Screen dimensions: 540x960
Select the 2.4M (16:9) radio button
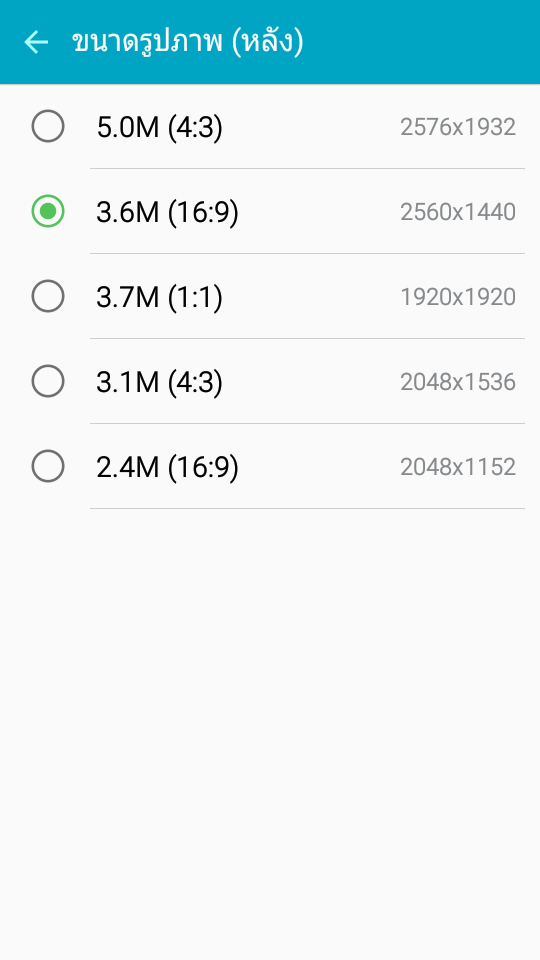(x=48, y=466)
